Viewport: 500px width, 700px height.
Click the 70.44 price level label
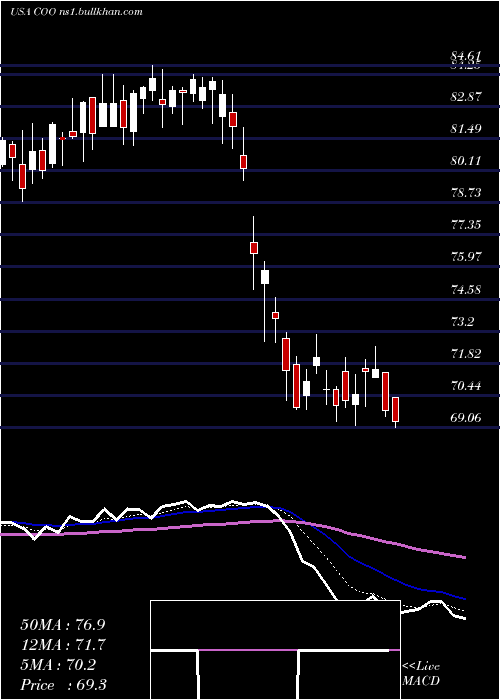click(x=466, y=386)
